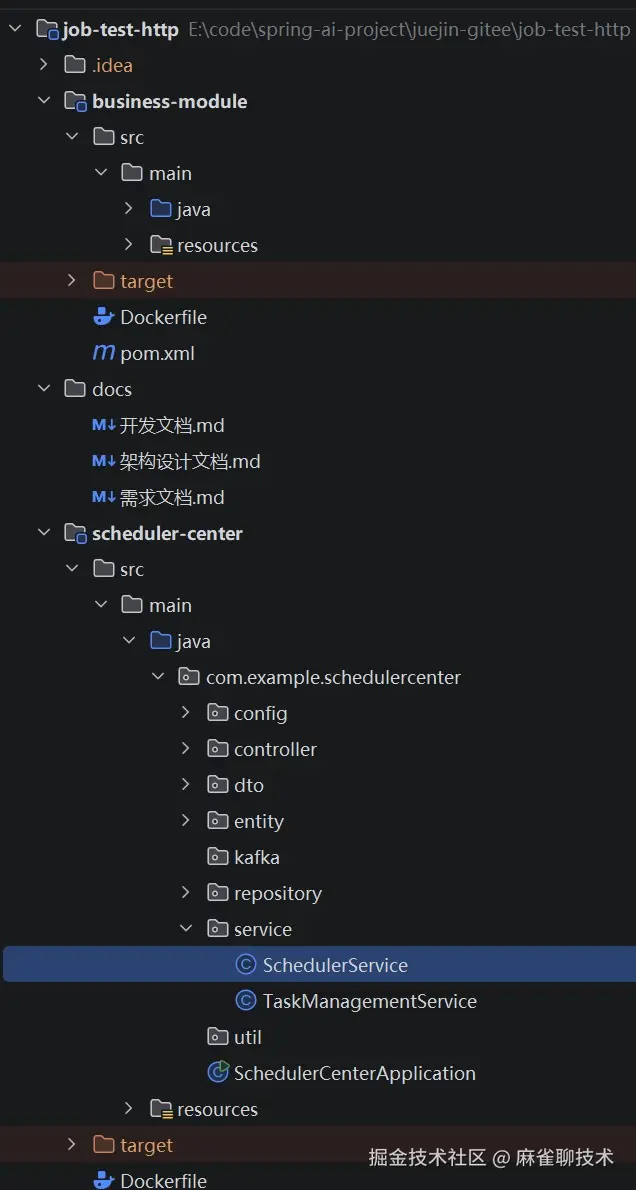Viewport: 636px width, 1190px height.
Task: Click the class icon beside SchedulerService
Action: pos(245,965)
